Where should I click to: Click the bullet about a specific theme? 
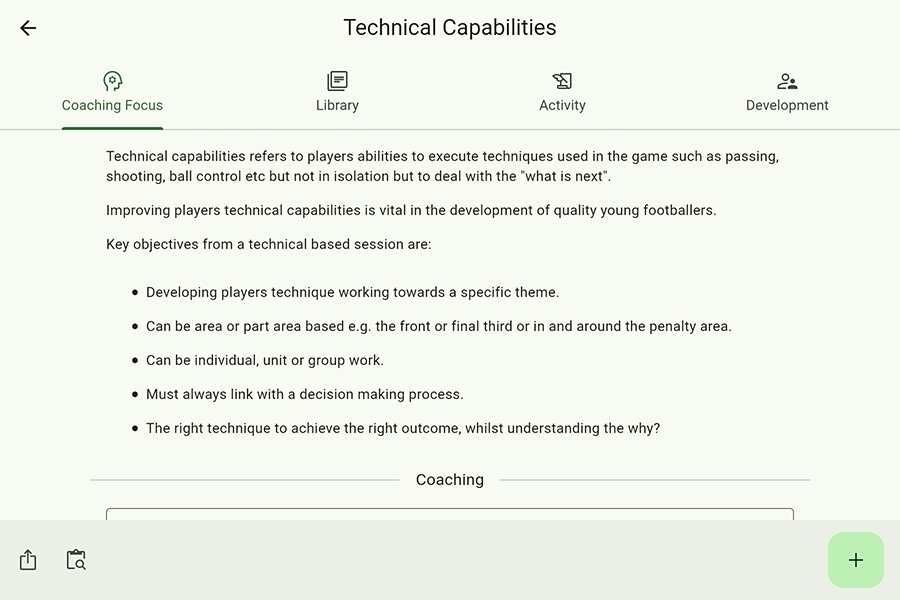352,292
